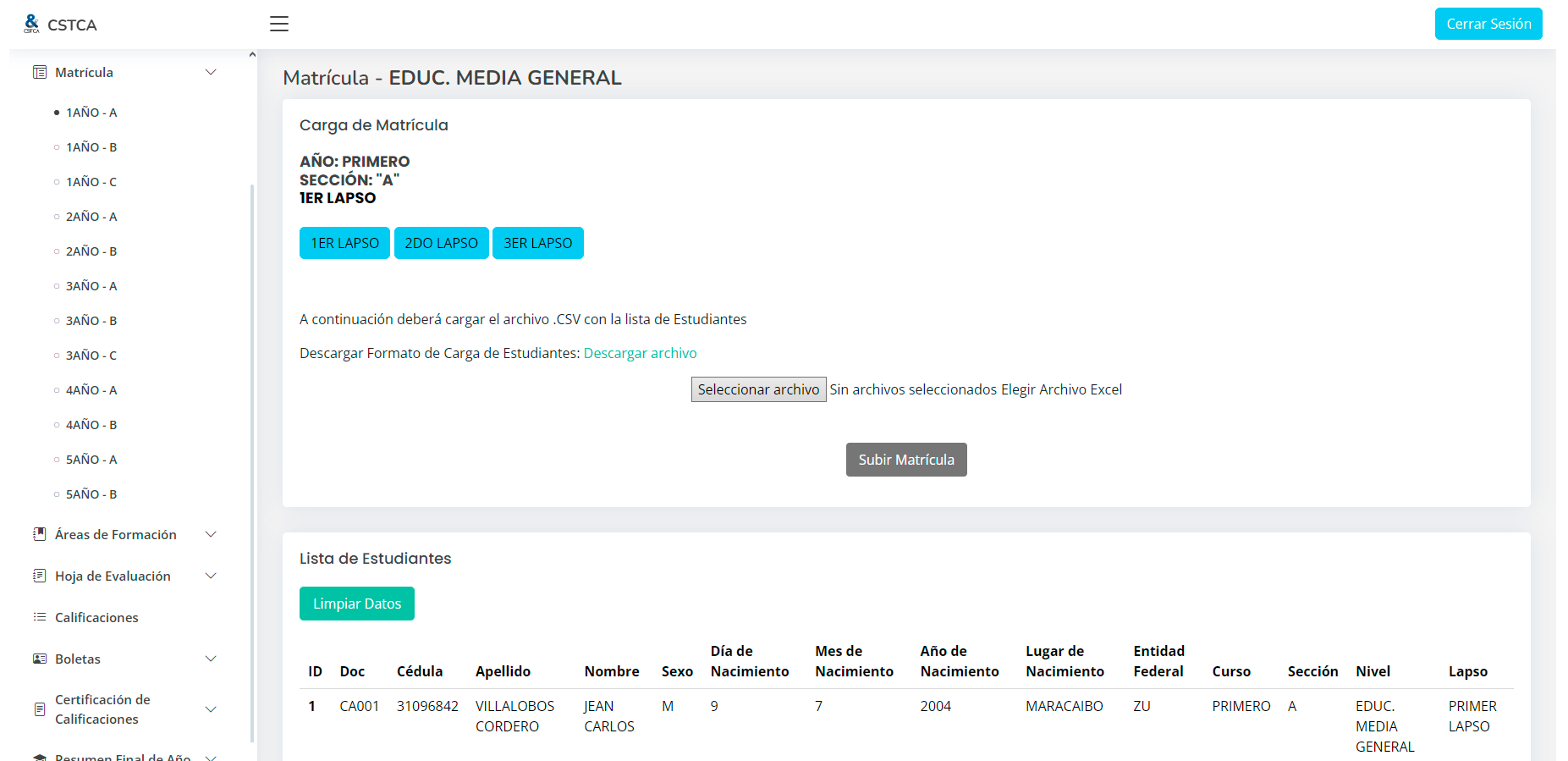Click the Boletas card icon

point(40,659)
